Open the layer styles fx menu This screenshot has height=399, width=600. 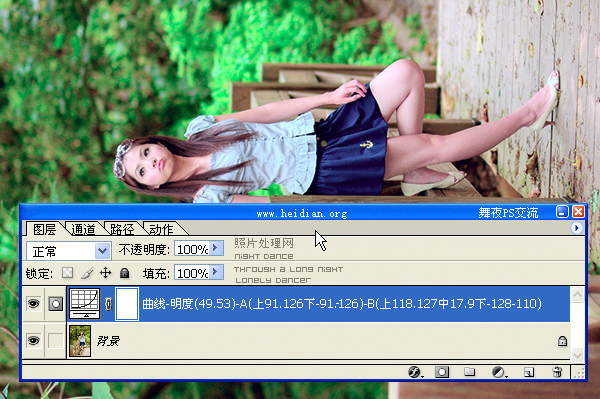click(x=415, y=372)
